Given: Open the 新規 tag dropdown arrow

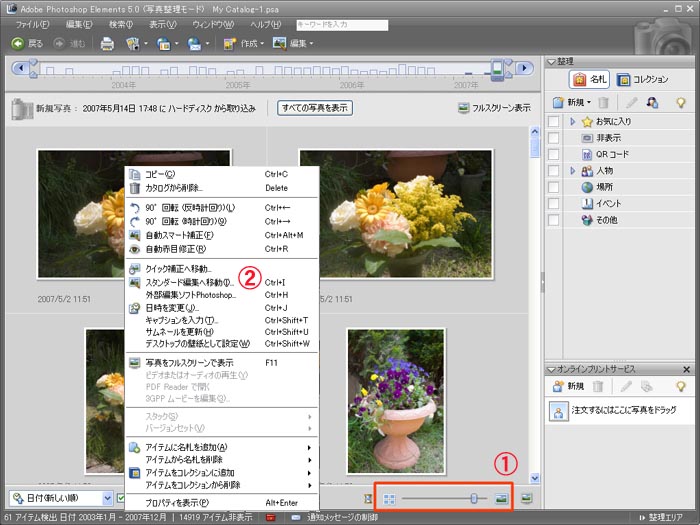Looking at the screenshot, I should 589,103.
